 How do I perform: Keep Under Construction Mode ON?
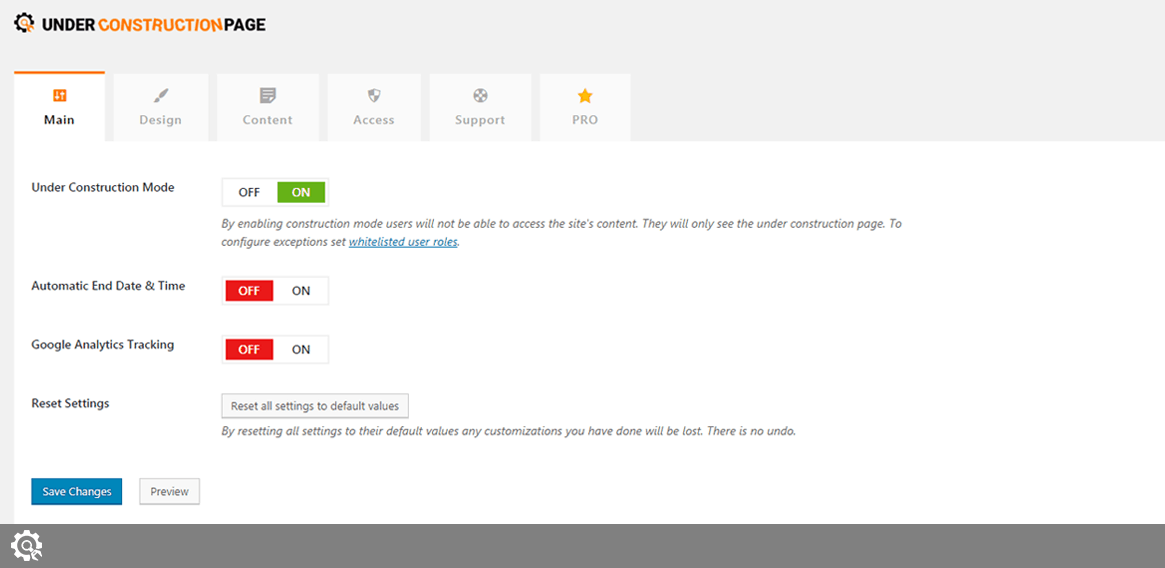click(301, 192)
